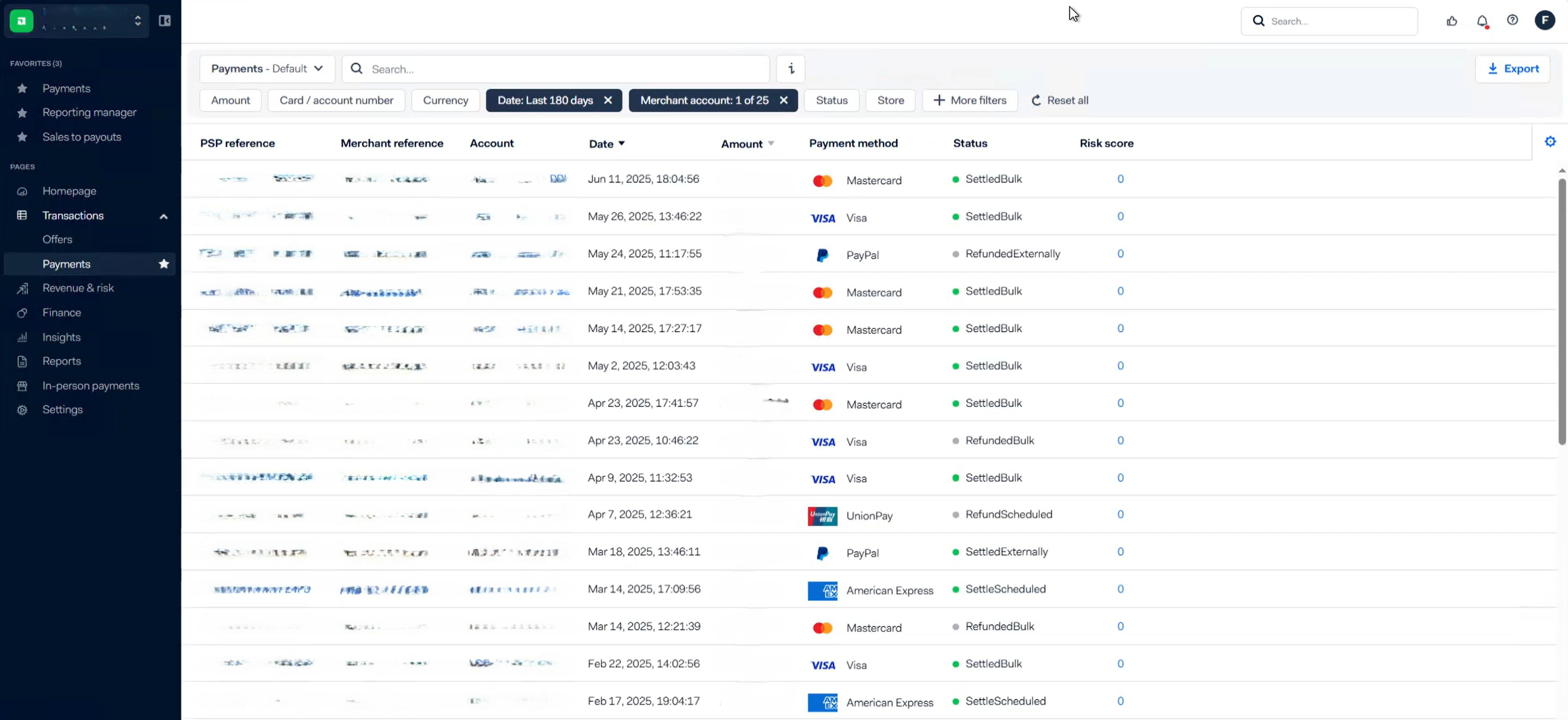Click the Homepage sidebar icon
Image resolution: width=1568 pixels, height=720 pixels.
click(22, 191)
